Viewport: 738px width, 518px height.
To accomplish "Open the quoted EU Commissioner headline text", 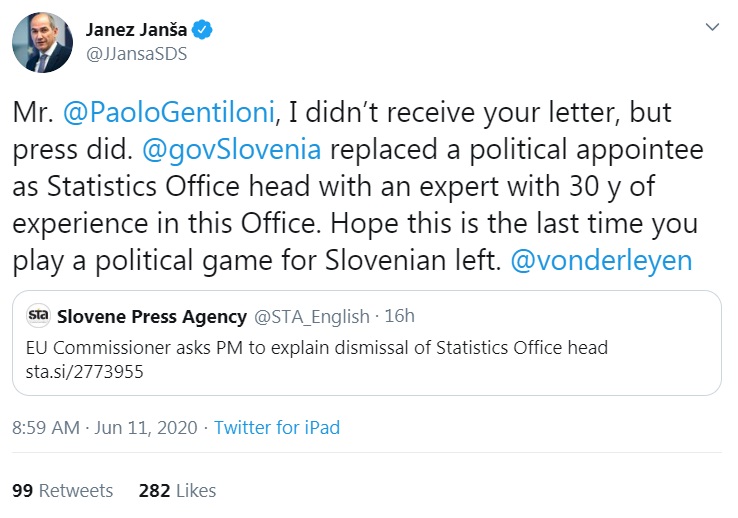I will [x=316, y=348].
